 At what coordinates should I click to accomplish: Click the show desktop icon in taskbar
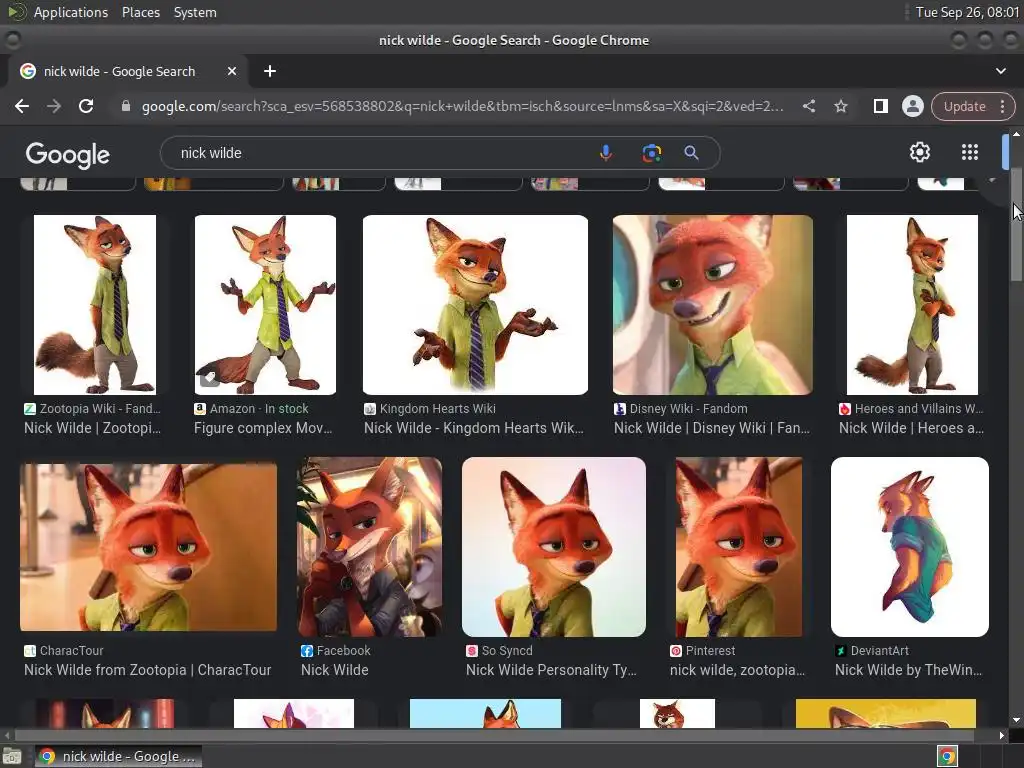click(x=12, y=757)
